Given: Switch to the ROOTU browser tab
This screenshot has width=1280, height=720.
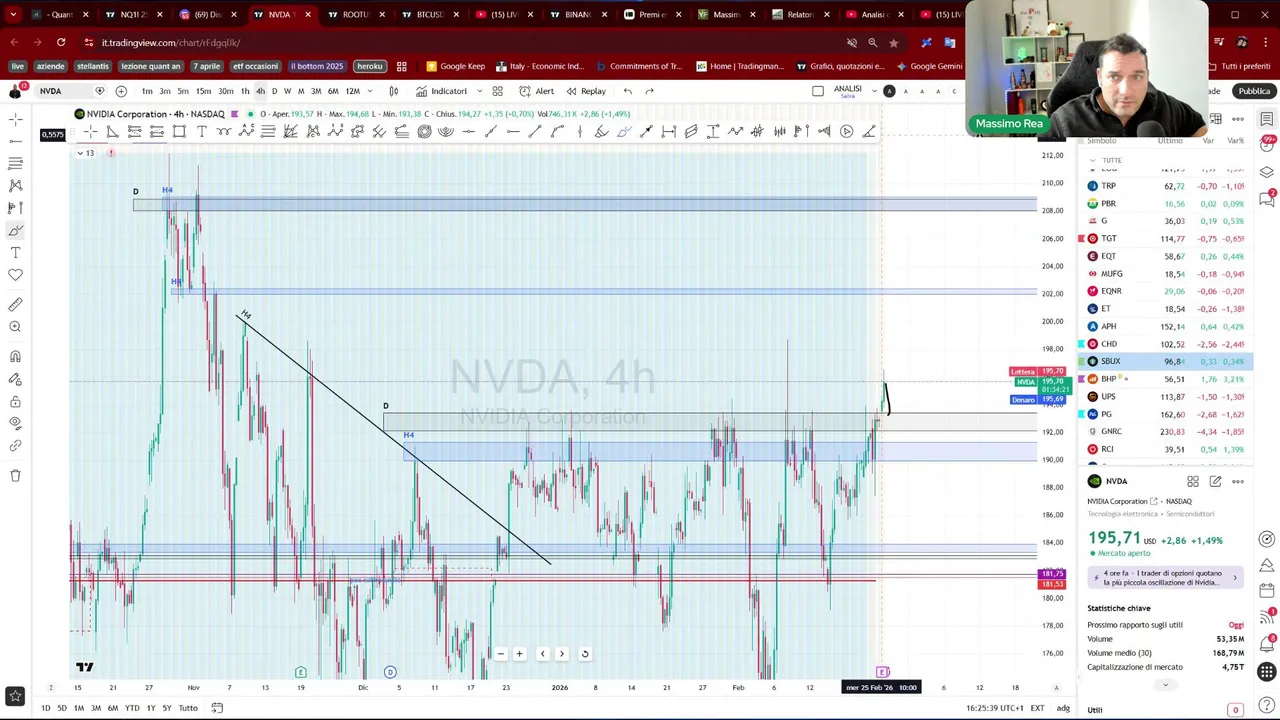Looking at the screenshot, I should coord(355,15).
